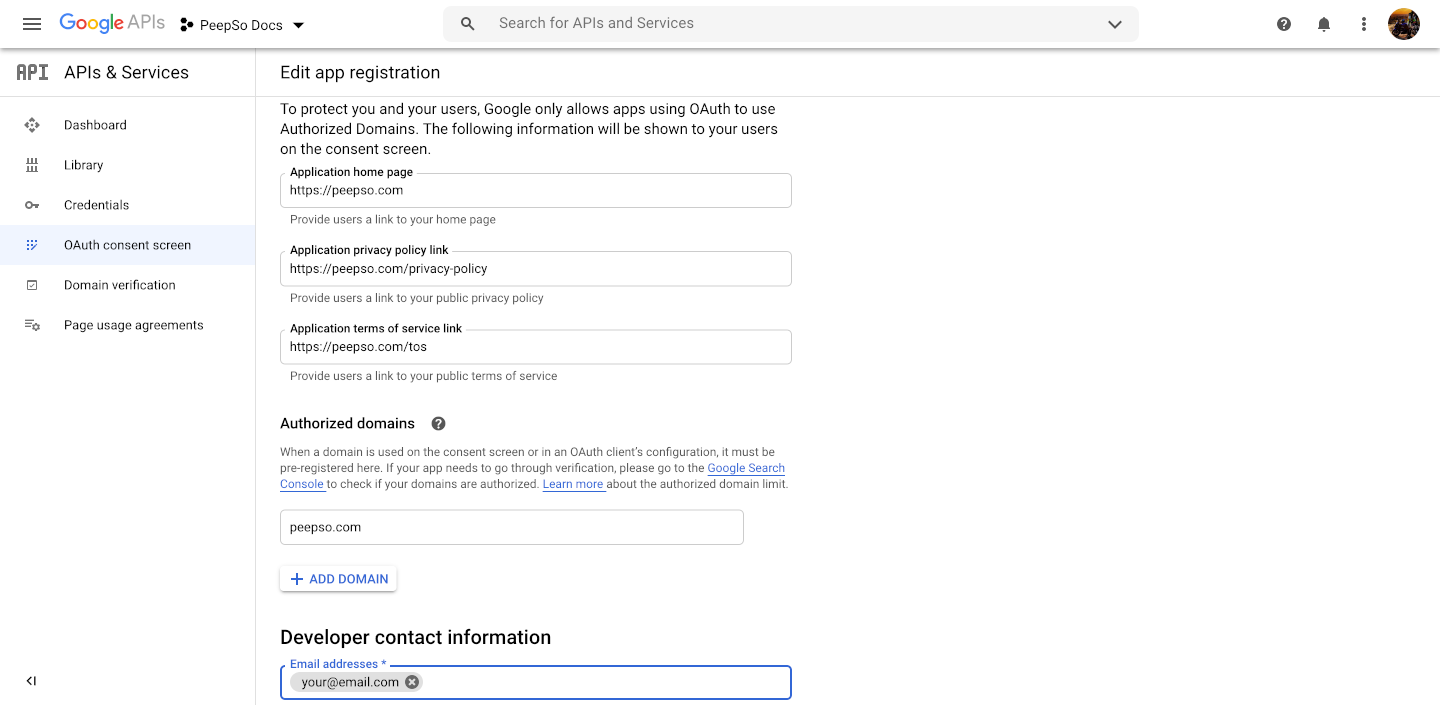Click the search magnifier icon
Viewport: 1440px width, 705px height.
pyautogui.click(x=467, y=24)
